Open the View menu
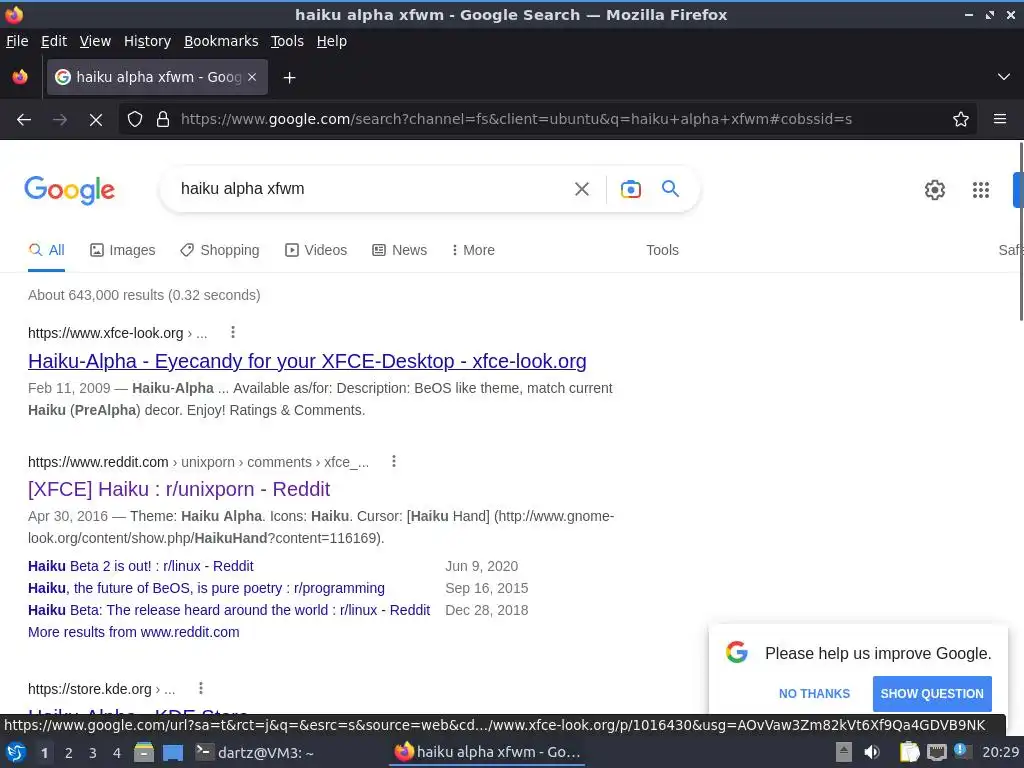The width and height of the screenshot is (1024, 768). (x=95, y=41)
